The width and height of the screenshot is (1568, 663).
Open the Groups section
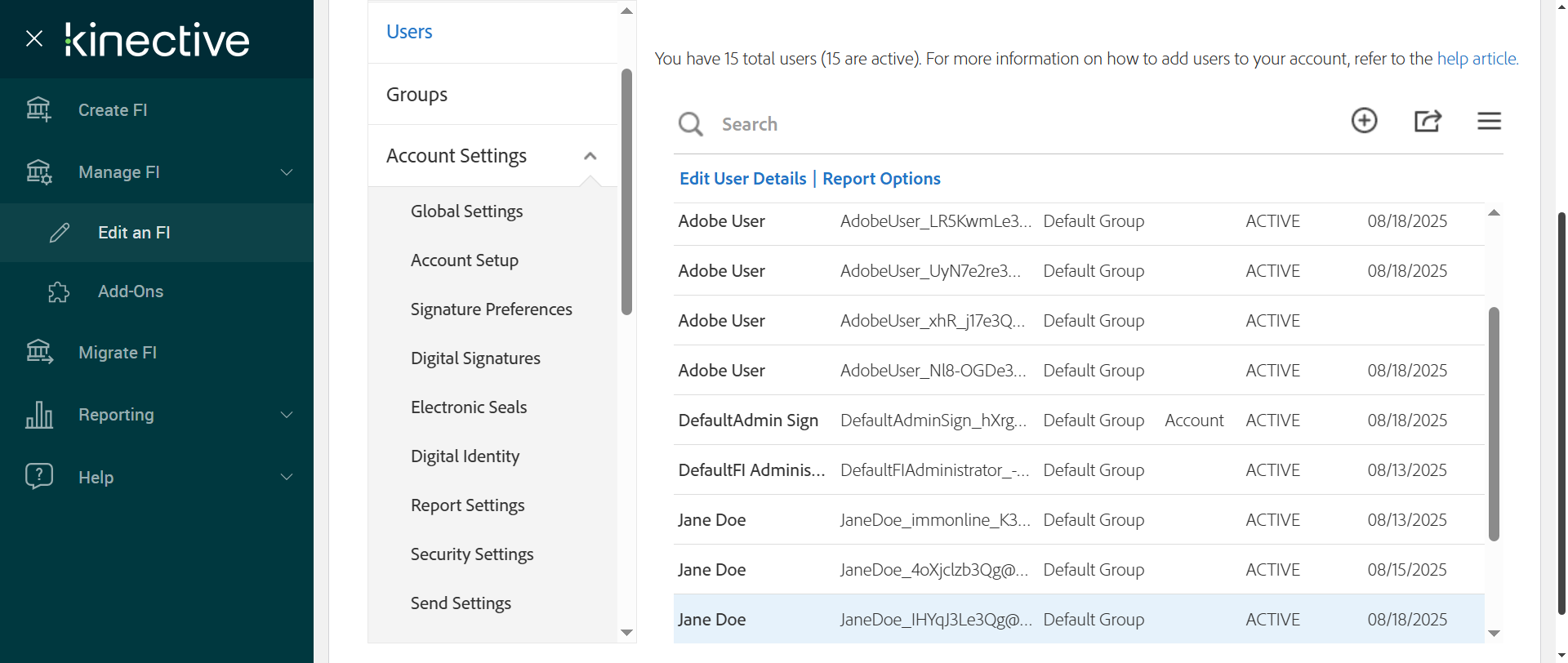416,95
